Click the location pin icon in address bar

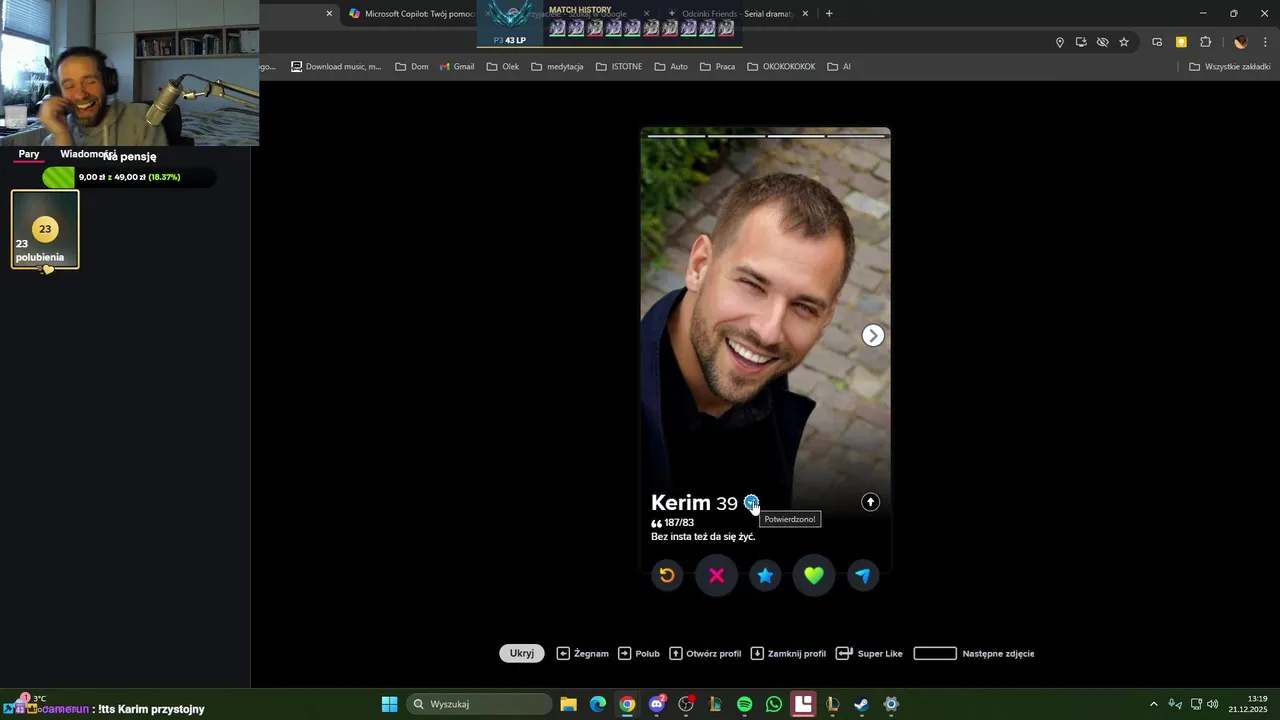[x=1060, y=42]
